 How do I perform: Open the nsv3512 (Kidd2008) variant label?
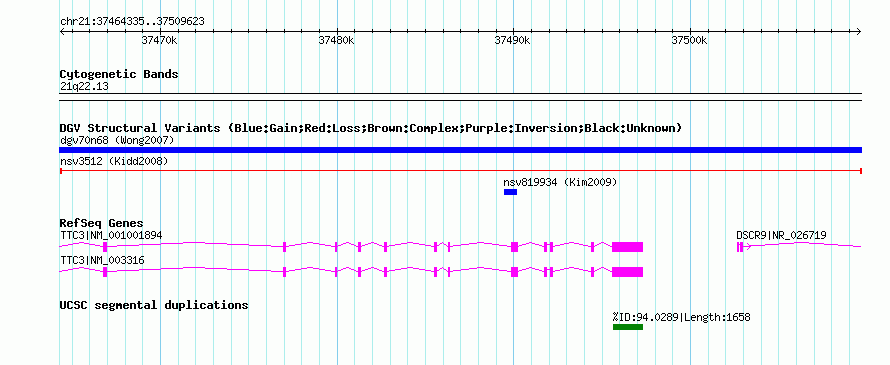(x=114, y=162)
